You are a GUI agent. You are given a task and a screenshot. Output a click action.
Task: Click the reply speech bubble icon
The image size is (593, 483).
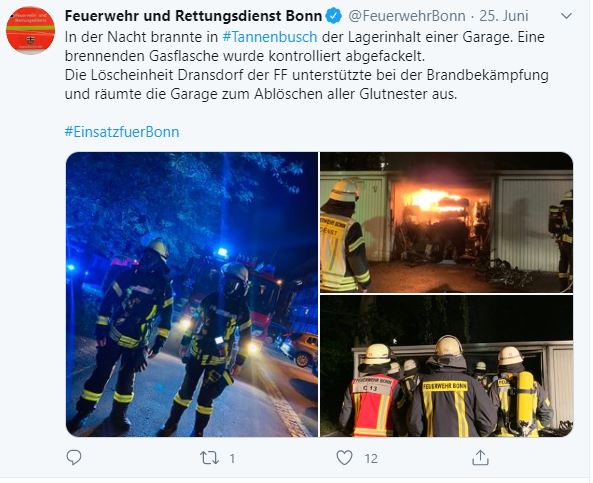(74, 458)
